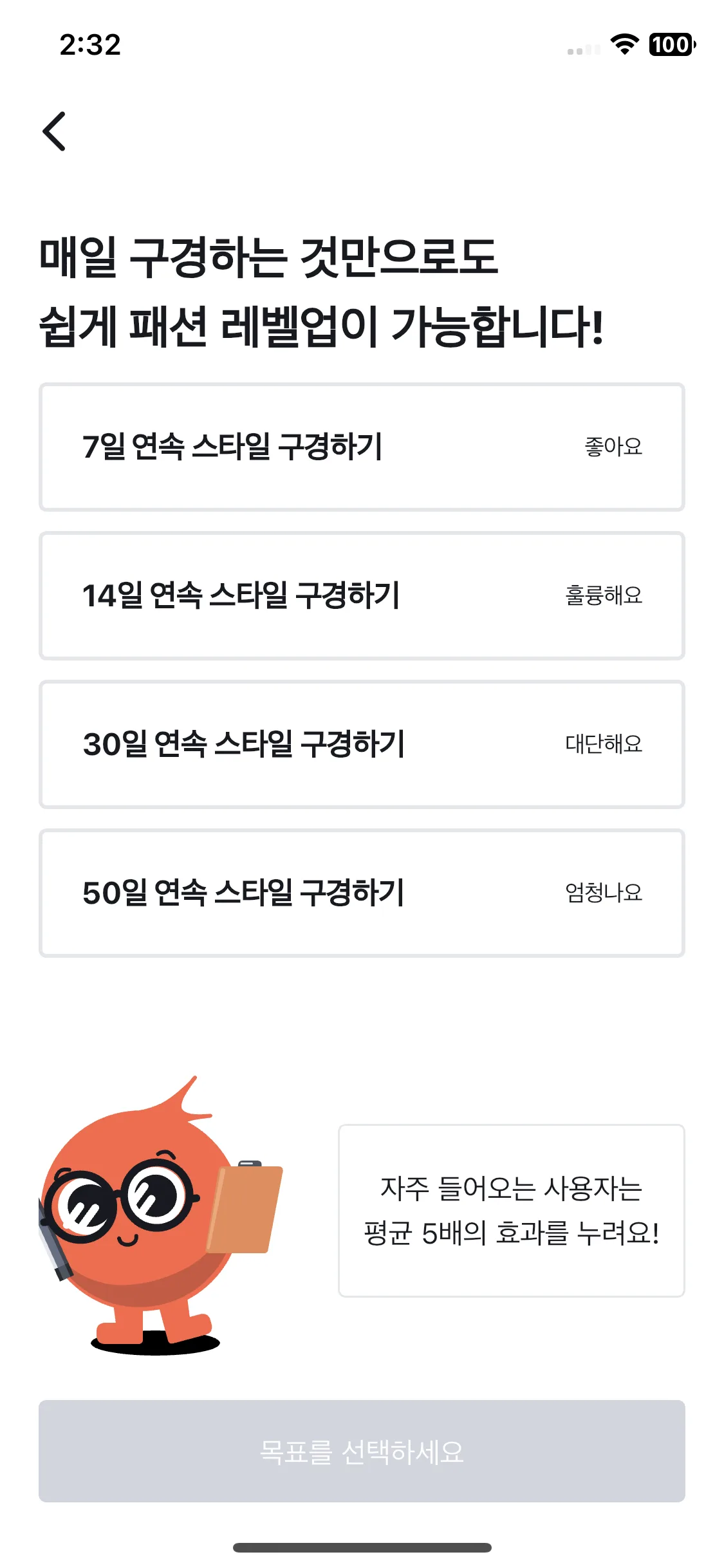Select the 7일 연속 스타일 구경하기 option

click(362, 447)
